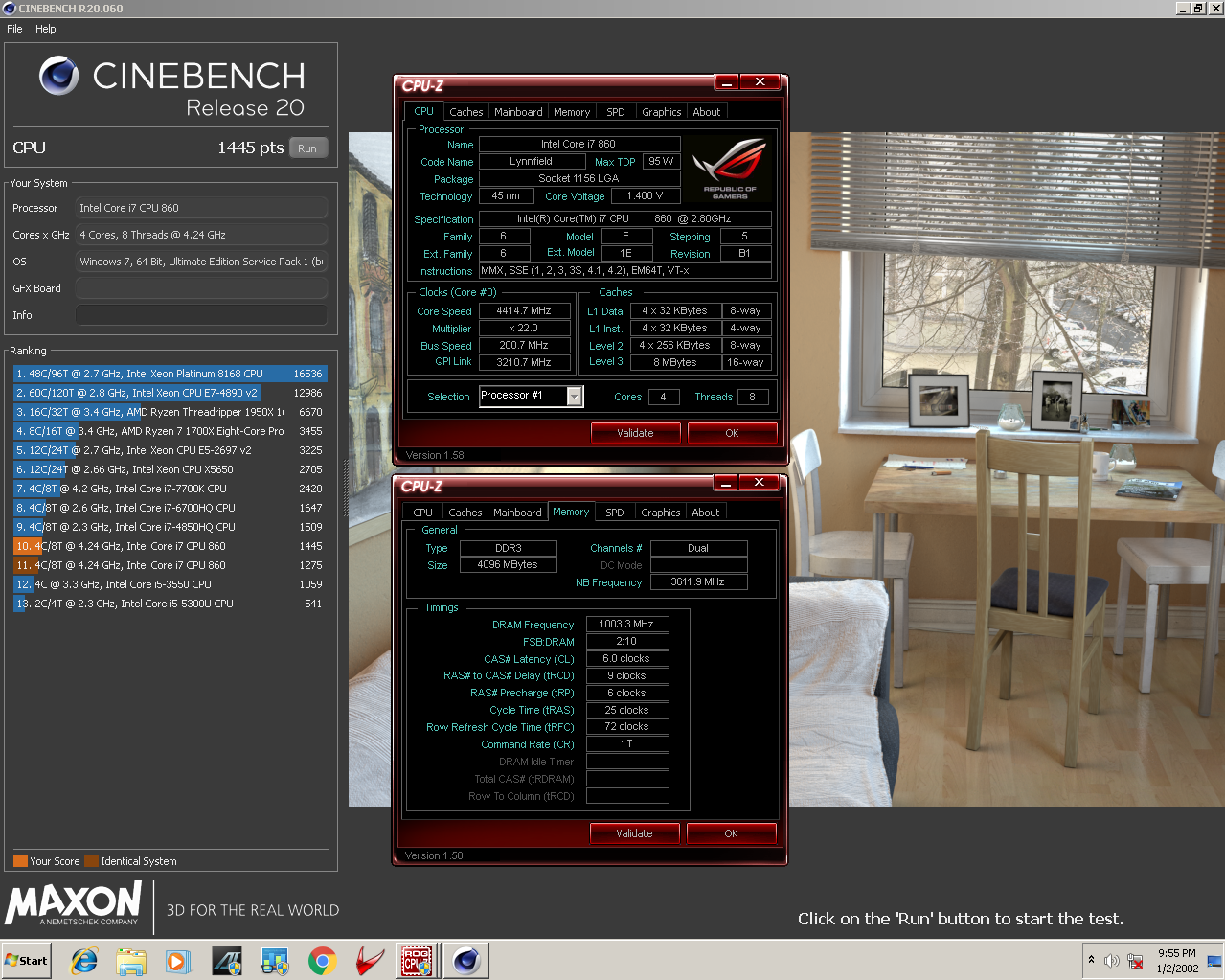The width and height of the screenshot is (1225, 980).
Task: Click the OS field showing Windows 7
Action: [x=201, y=262]
